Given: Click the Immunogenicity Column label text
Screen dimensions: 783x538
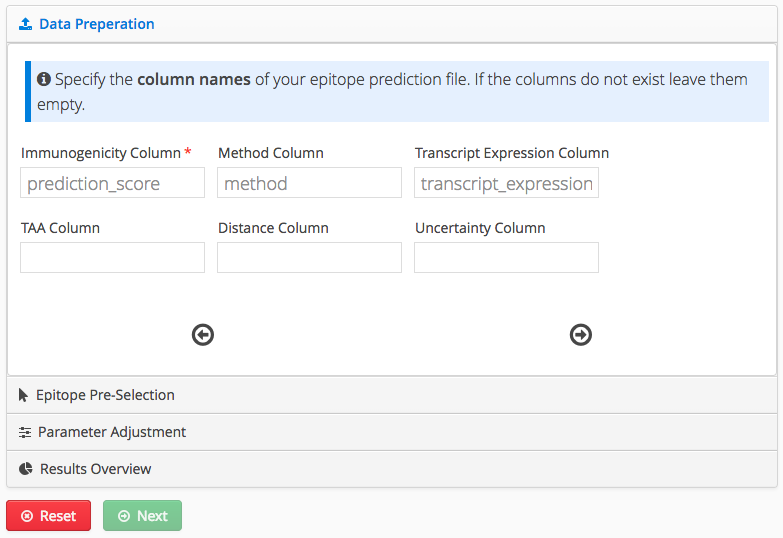Looking at the screenshot, I should (100, 153).
